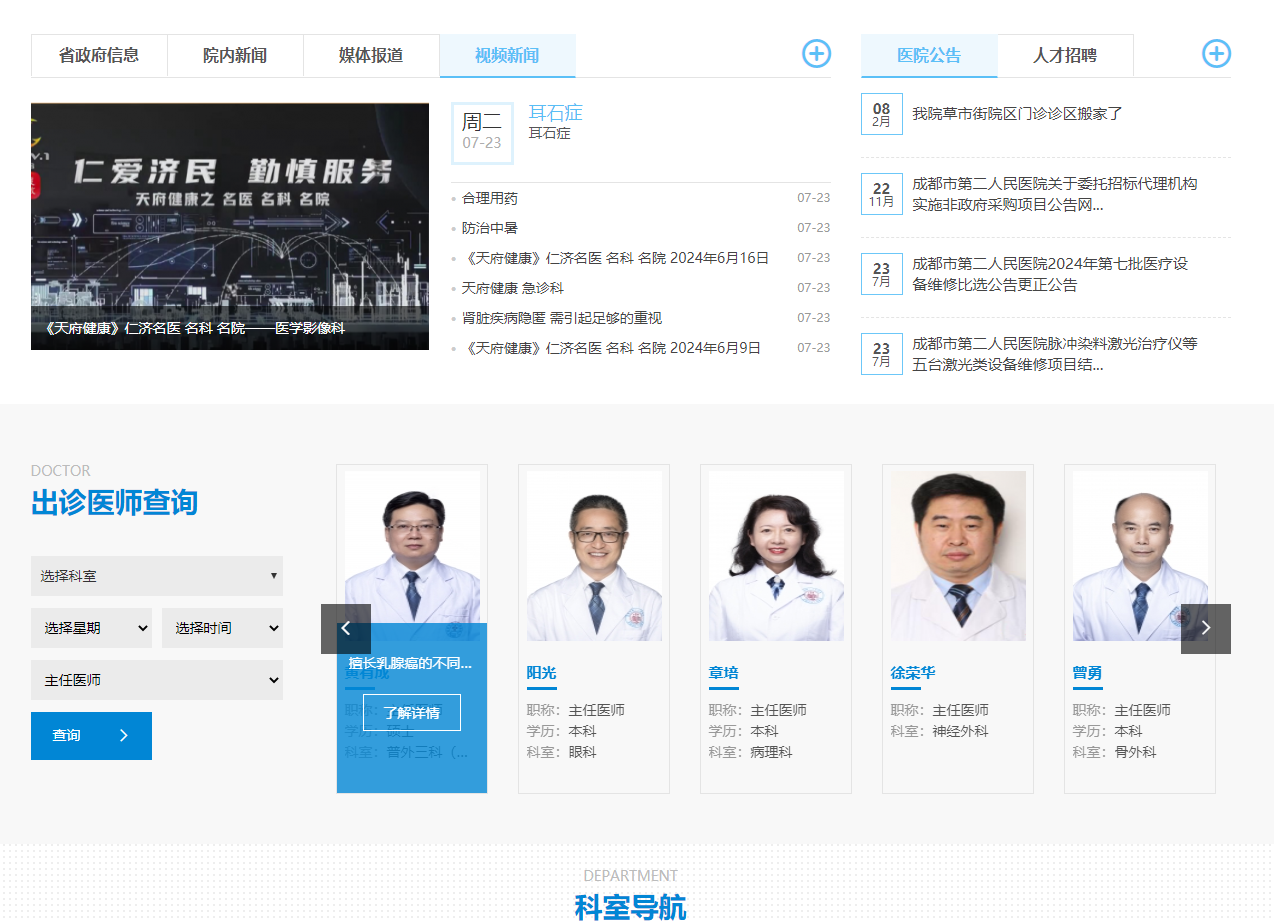
Task: Open doctor 章培's photo card
Action: click(776, 556)
